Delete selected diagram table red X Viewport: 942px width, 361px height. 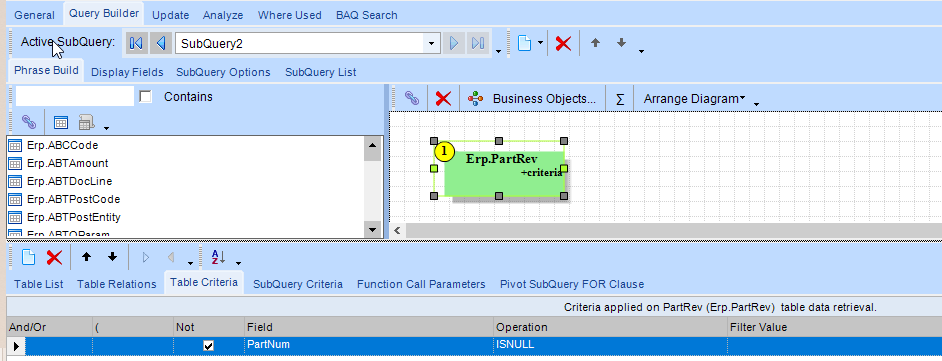[443, 99]
